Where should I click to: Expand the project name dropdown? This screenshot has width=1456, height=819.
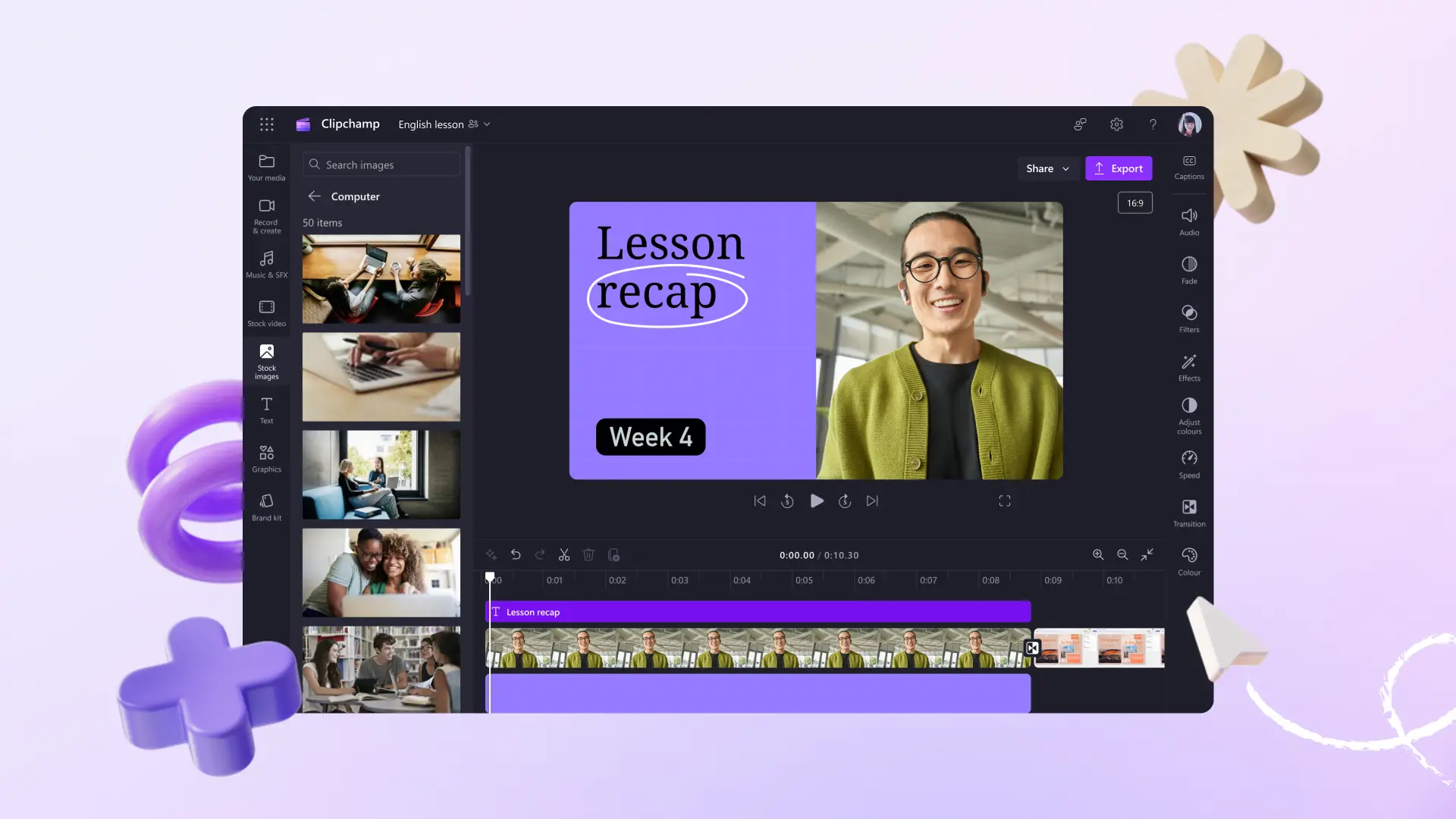click(487, 123)
